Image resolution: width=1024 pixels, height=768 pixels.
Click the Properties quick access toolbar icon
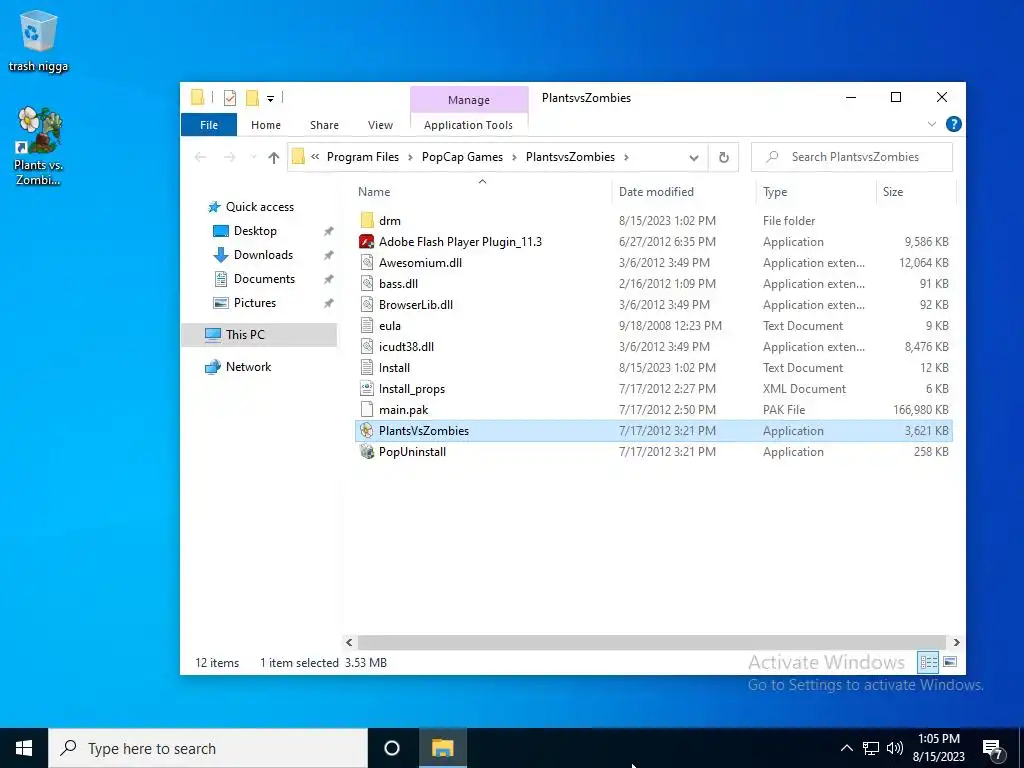point(229,98)
